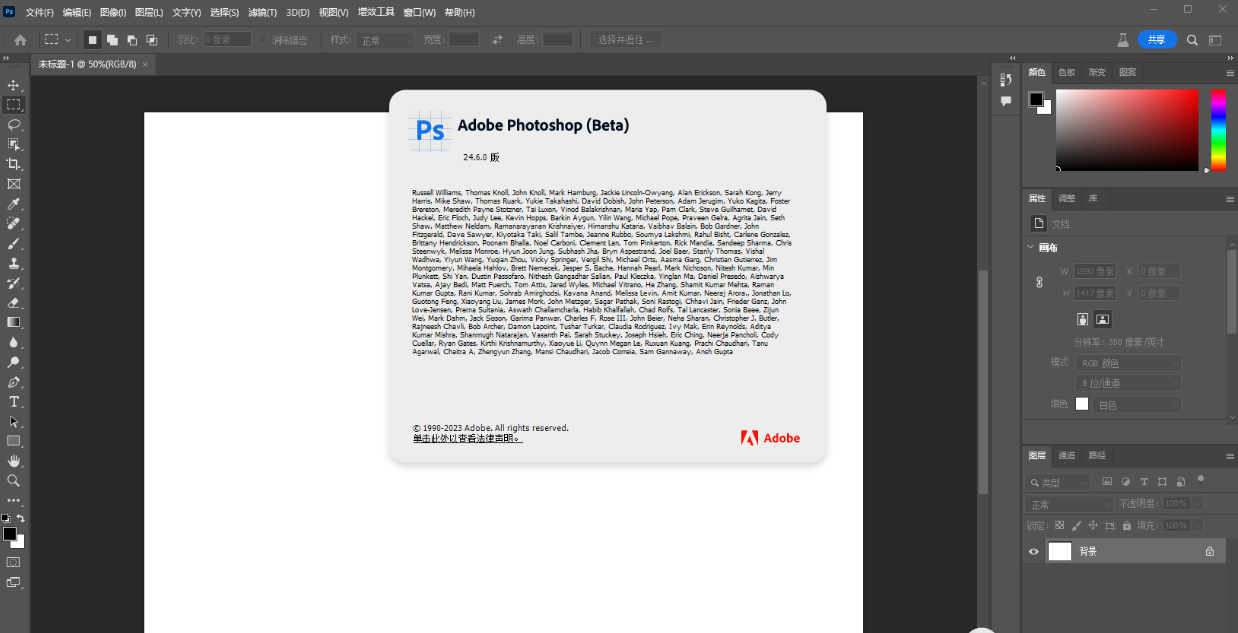Click the 共享 share button
The image size is (1238, 633).
pyautogui.click(x=1156, y=40)
